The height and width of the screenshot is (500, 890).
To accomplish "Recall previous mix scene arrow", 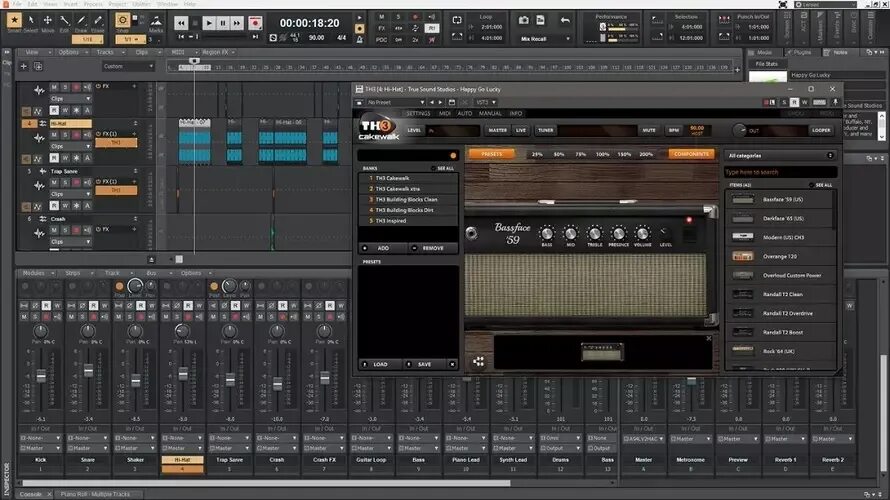I will (565, 20).
